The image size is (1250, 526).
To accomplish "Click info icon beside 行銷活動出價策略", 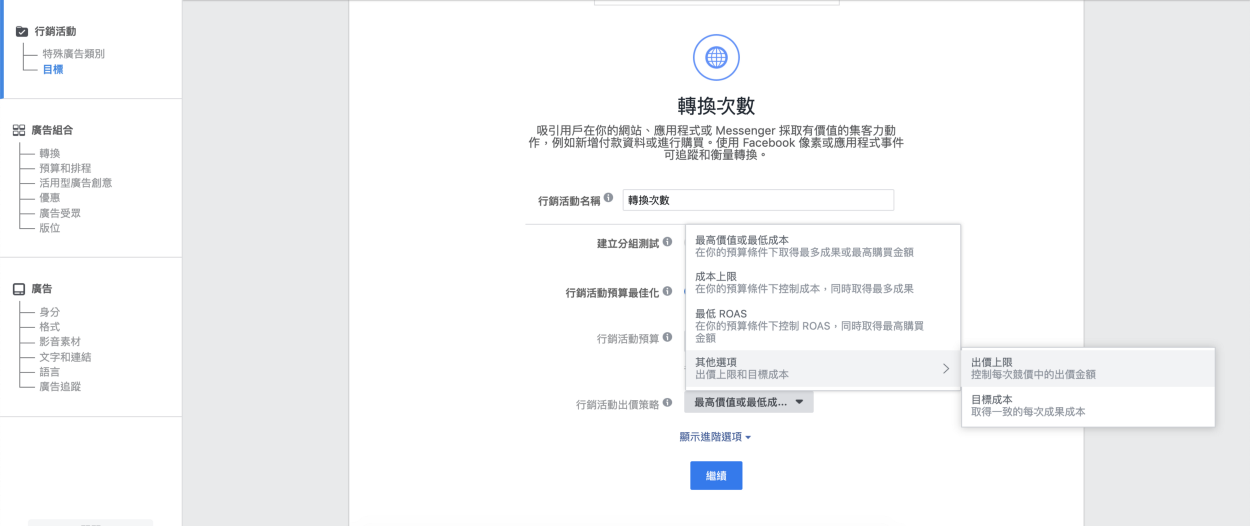I will [x=667, y=403].
